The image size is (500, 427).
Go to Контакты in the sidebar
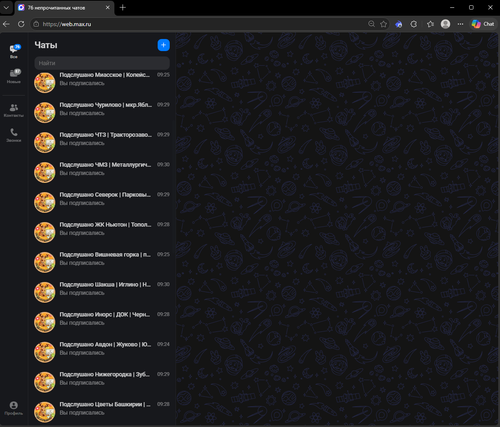14,110
